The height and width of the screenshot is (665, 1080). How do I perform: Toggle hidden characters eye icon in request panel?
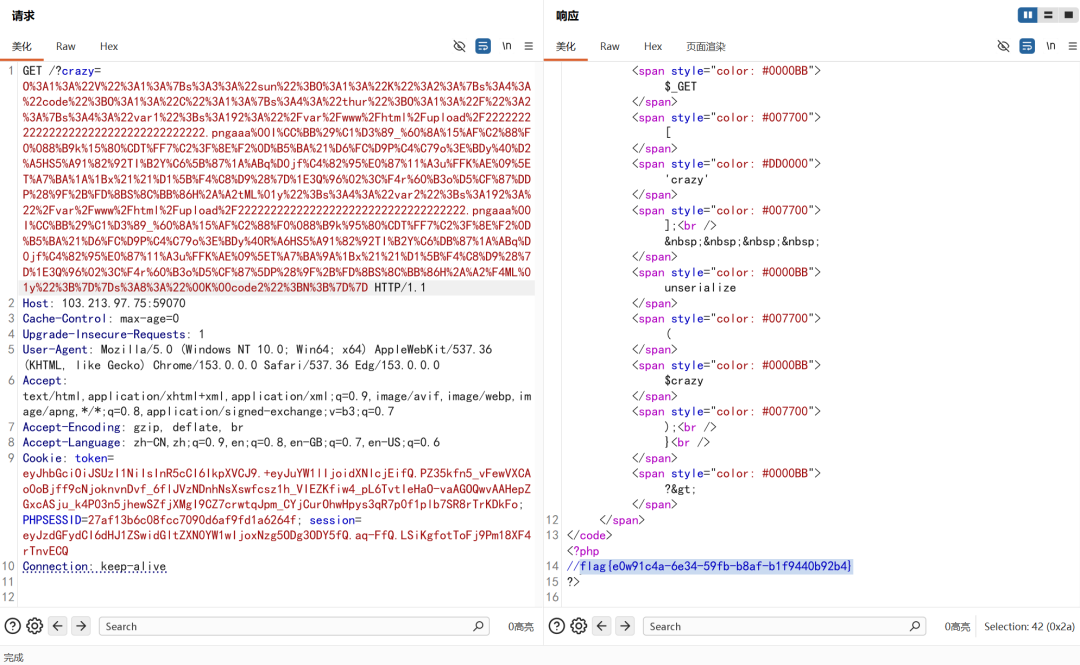[459, 46]
